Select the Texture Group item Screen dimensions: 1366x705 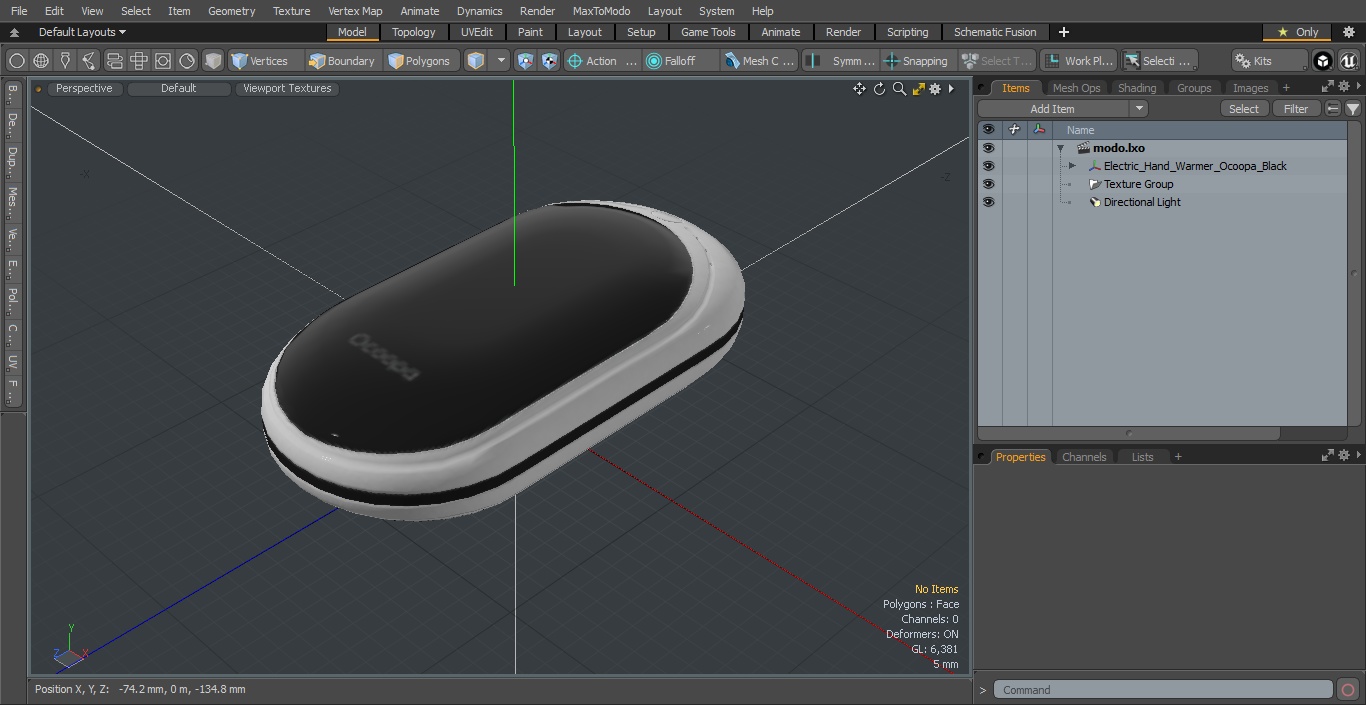1138,184
